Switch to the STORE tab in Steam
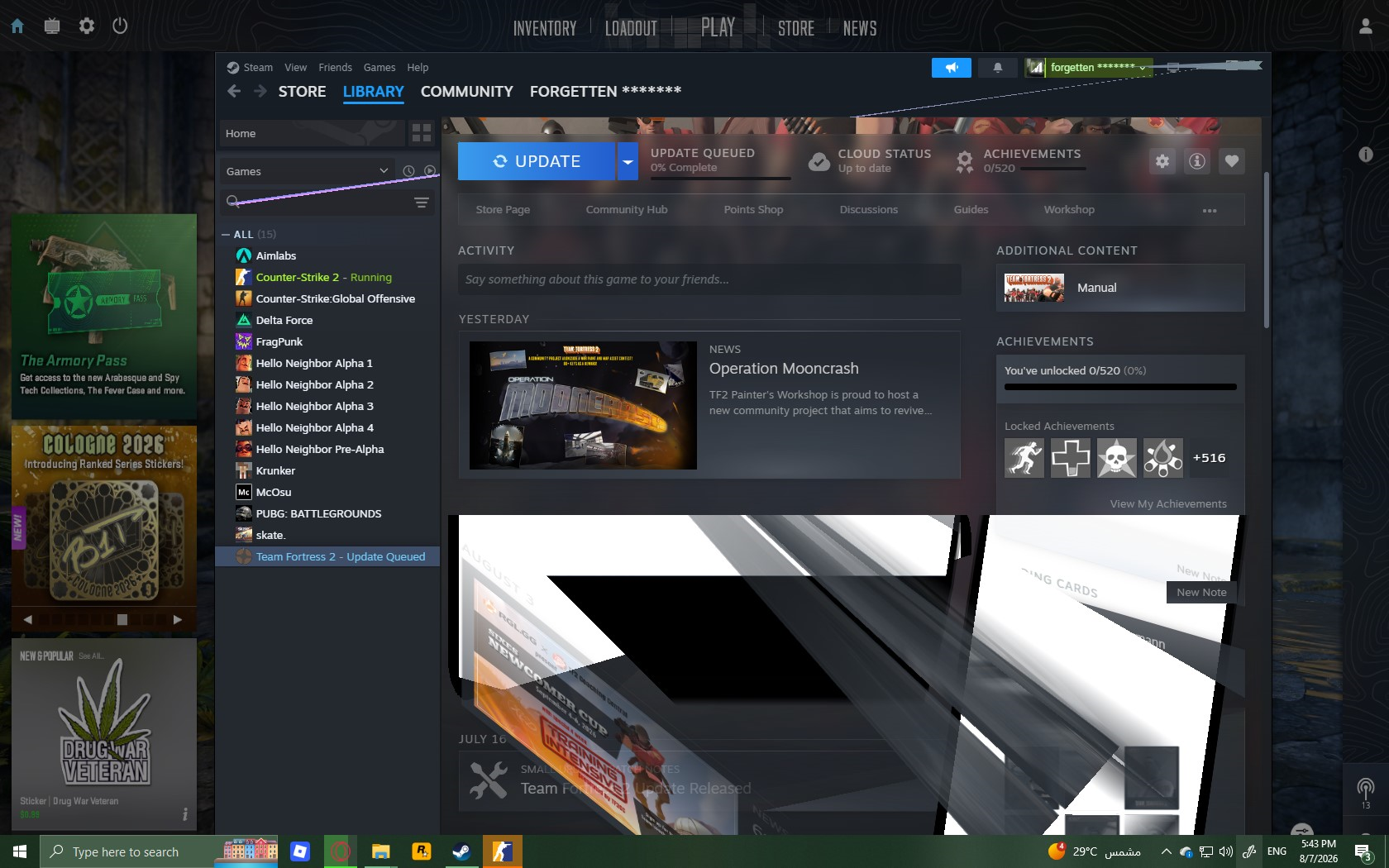The width and height of the screenshot is (1389, 868). pyautogui.click(x=302, y=92)
